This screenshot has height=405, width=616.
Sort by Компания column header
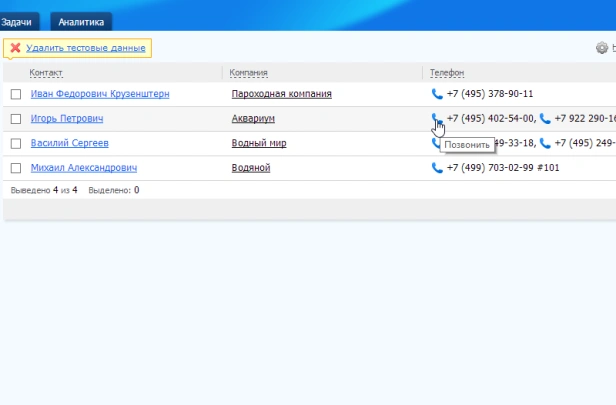tap(248, 73)
